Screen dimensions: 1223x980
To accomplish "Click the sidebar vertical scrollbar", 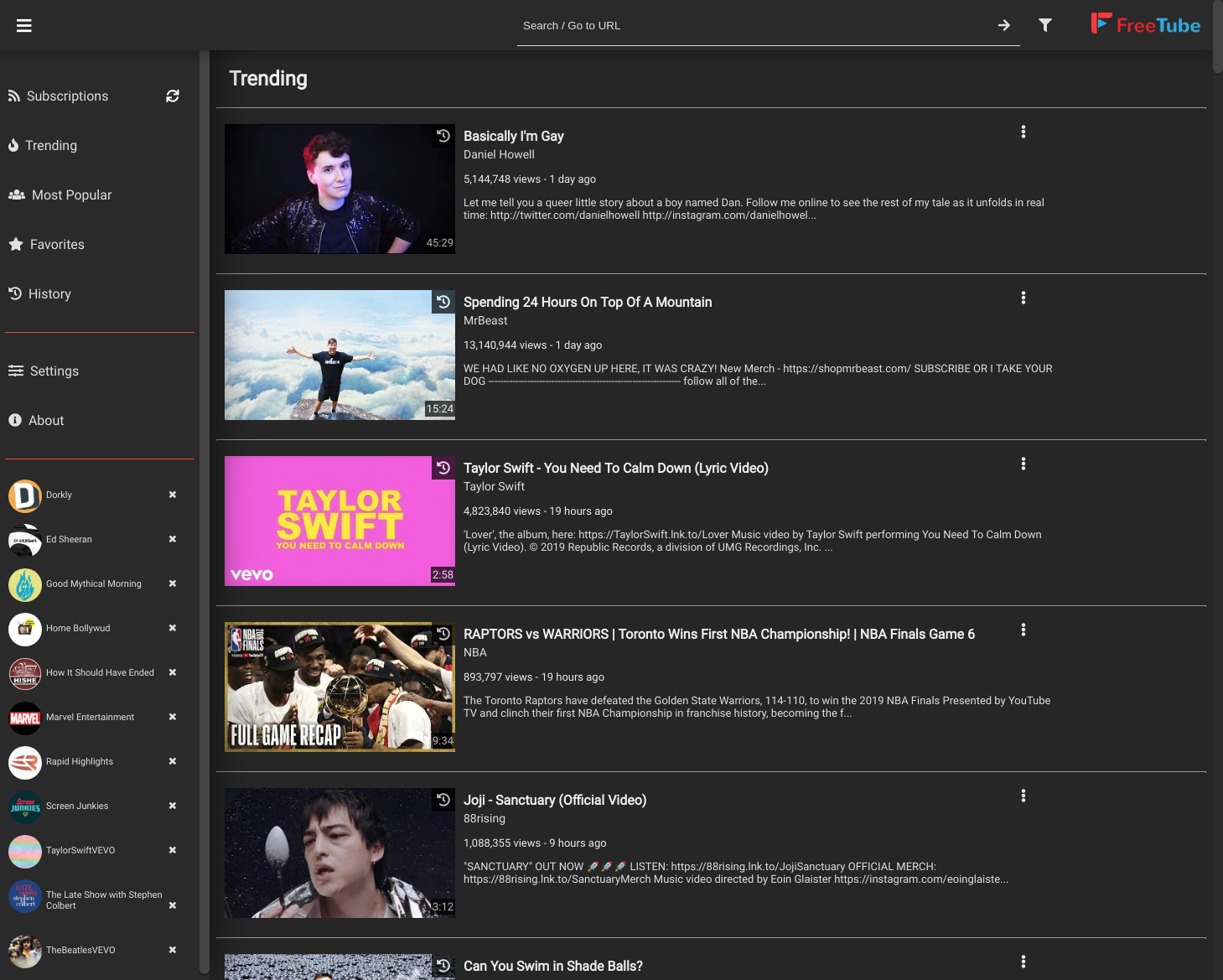I will [x=204, y=511].
